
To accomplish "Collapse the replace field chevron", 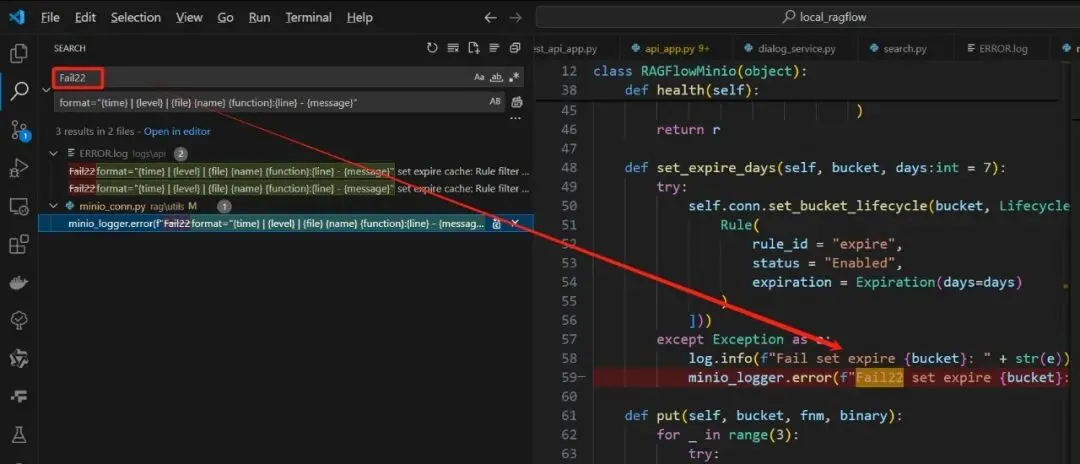I will point(45,90).
